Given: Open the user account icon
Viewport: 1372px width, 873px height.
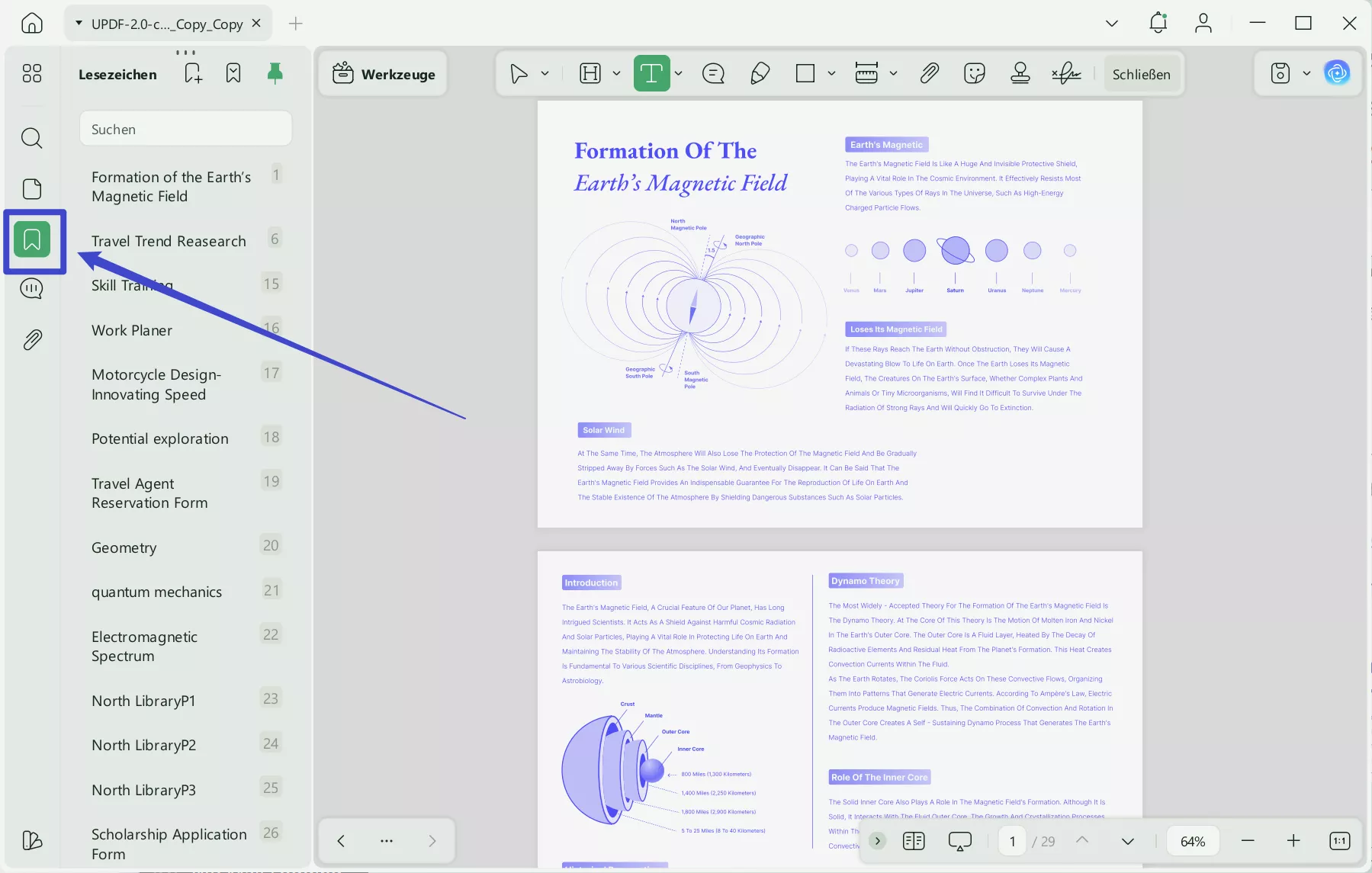Looking at the screenshot, I should 1203,23.
